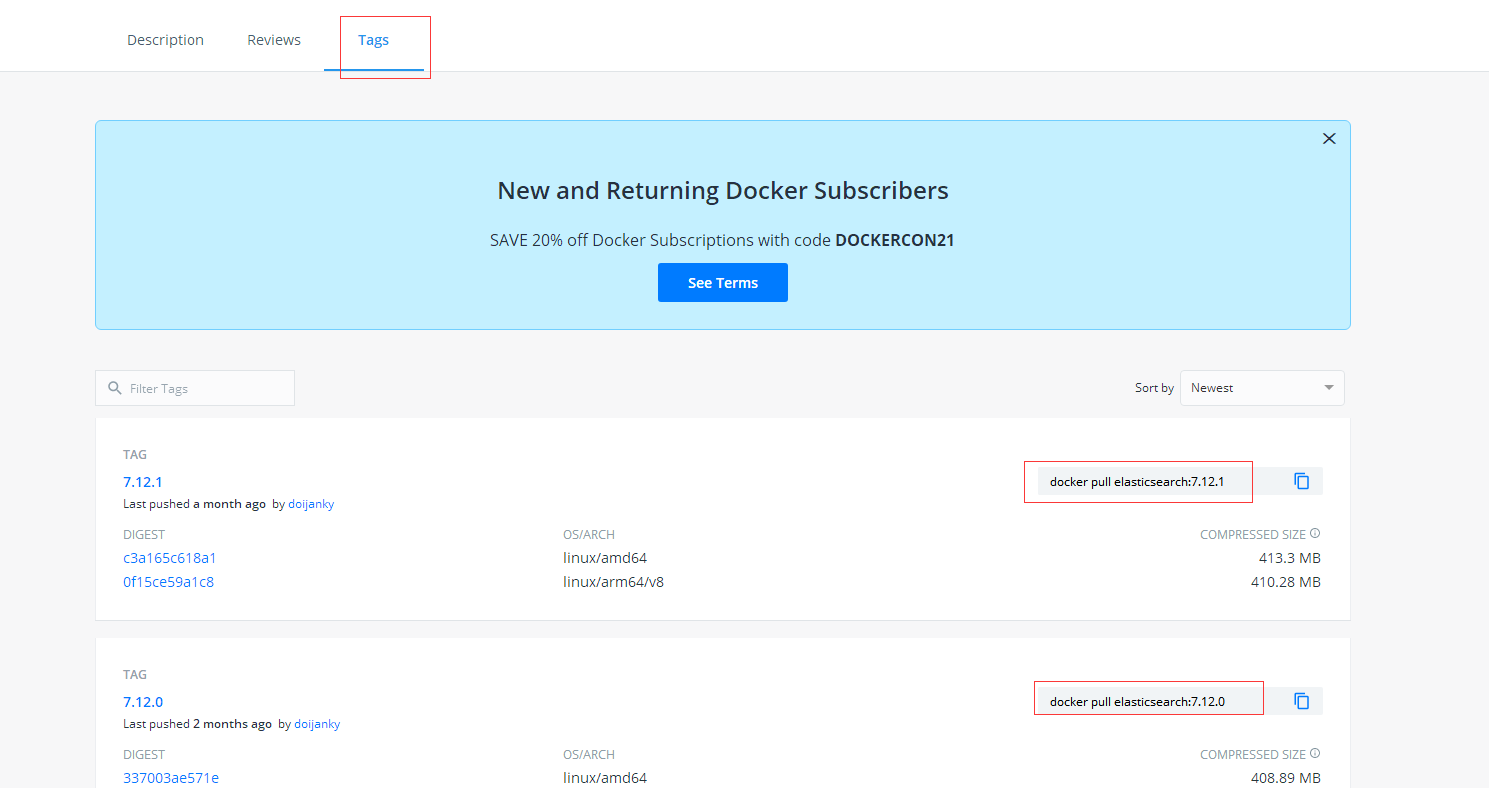1489x788 pixels.
Task: Select the docker pull elasticsearch:7.12.0 command text
Action: 1137,702
